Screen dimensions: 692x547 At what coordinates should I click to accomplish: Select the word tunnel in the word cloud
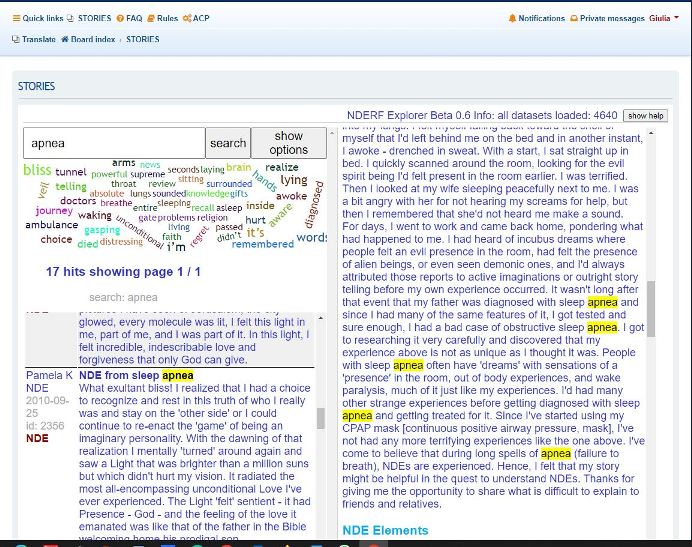pyautogui.click(x=71, y=172)
